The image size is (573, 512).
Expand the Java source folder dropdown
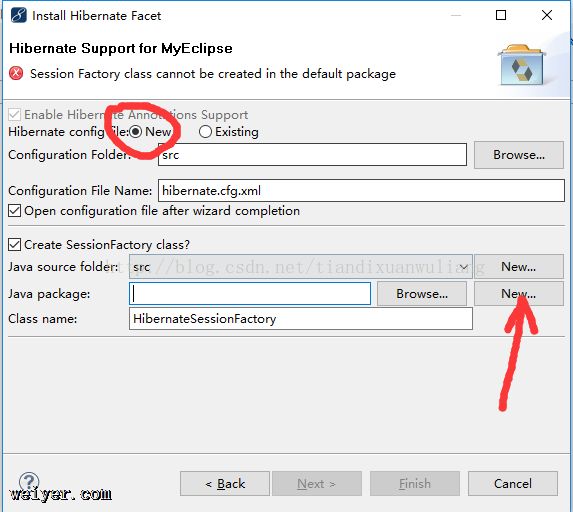[463, 267]
